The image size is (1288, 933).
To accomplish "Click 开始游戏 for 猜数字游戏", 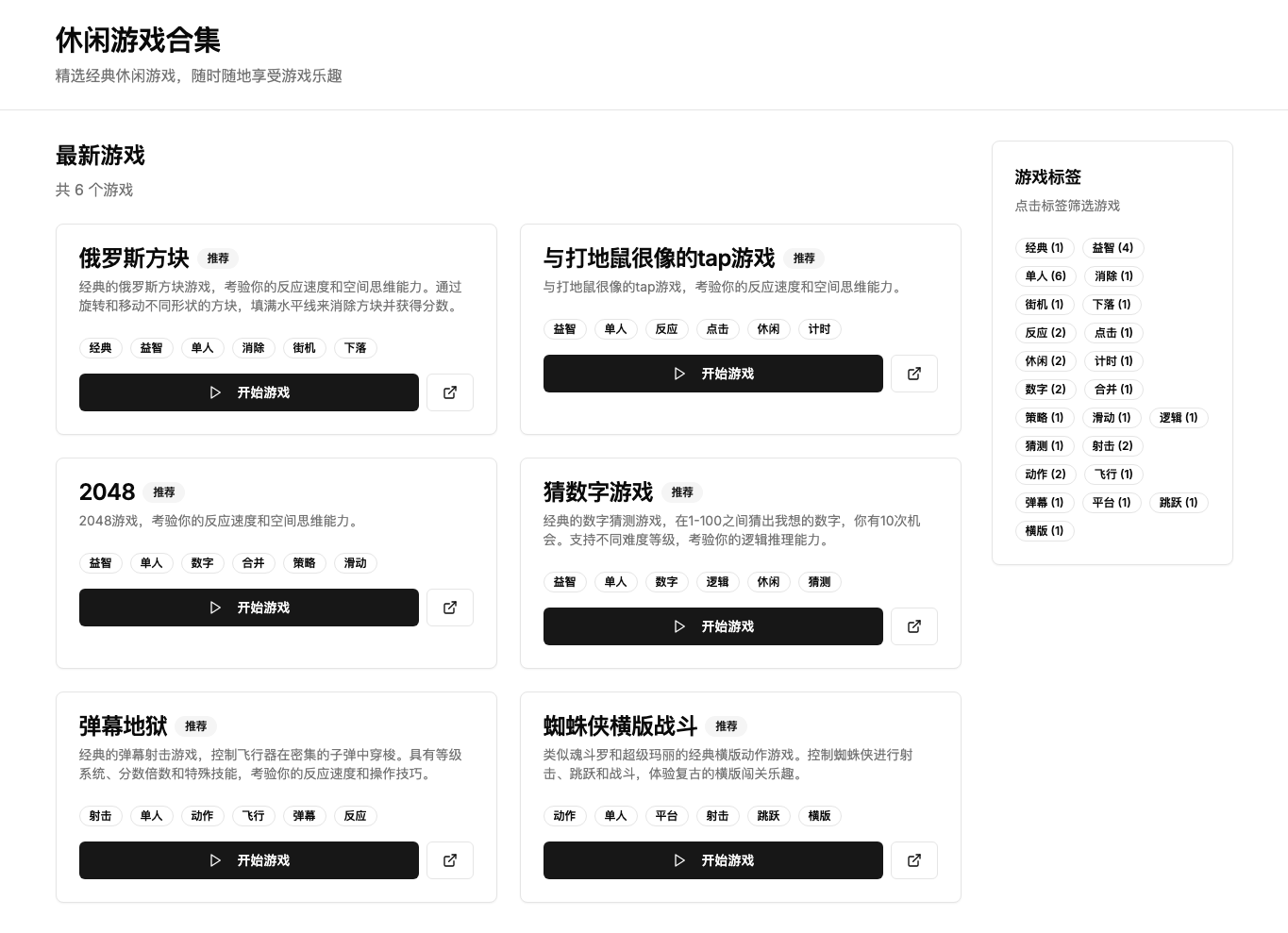I will pos(713,626).
